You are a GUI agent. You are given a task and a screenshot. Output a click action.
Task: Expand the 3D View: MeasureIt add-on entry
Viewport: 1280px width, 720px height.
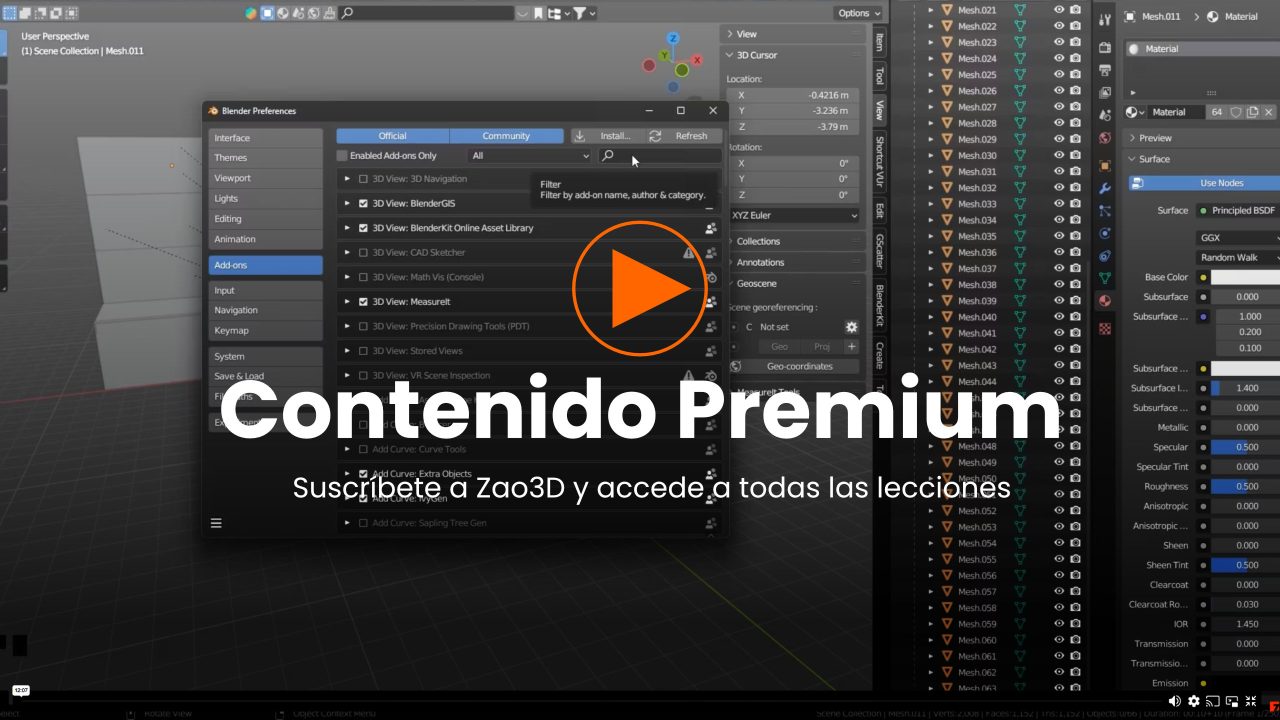click(x=347, y=301)
